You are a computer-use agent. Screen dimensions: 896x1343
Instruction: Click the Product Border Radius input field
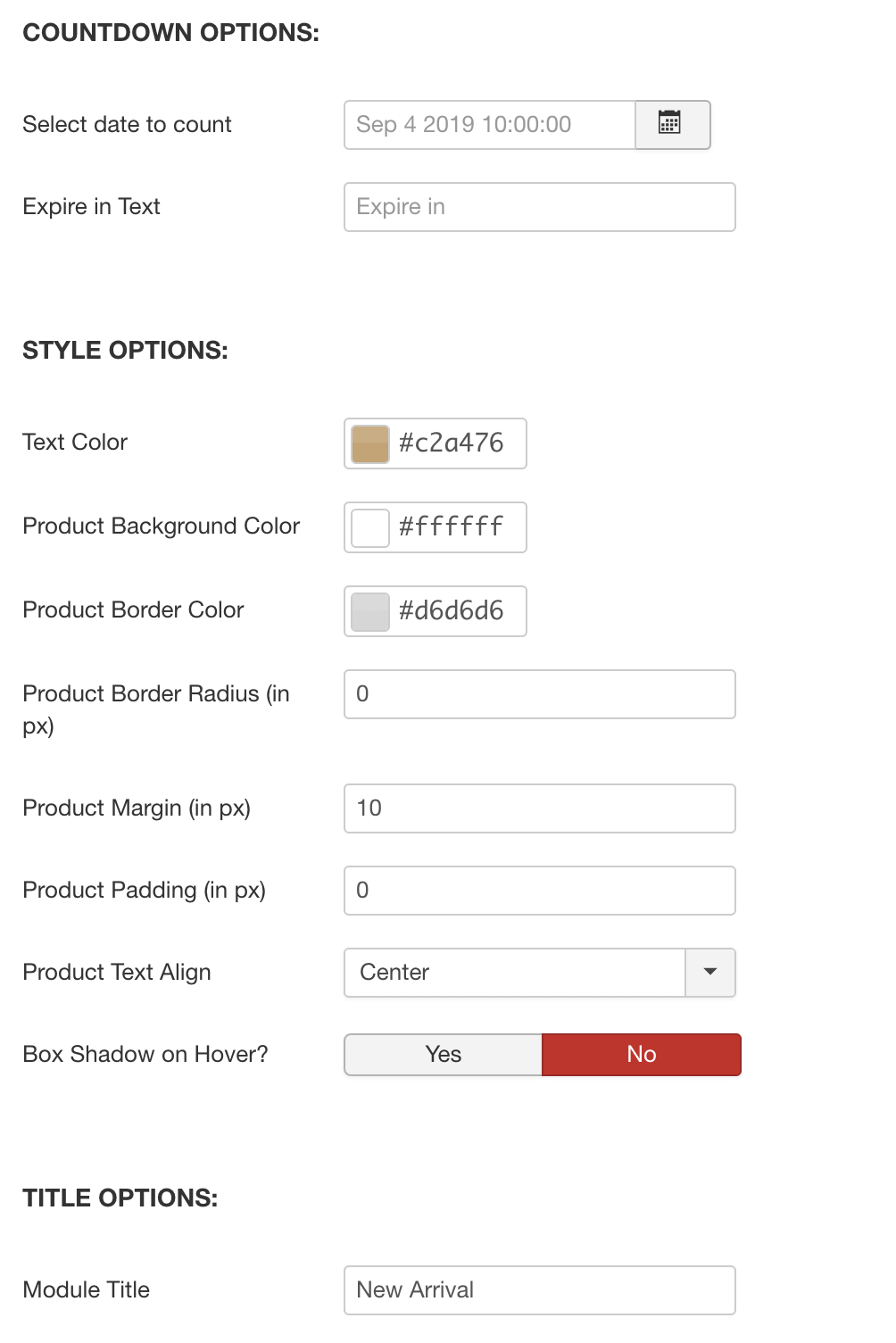[x=540, y=693]
